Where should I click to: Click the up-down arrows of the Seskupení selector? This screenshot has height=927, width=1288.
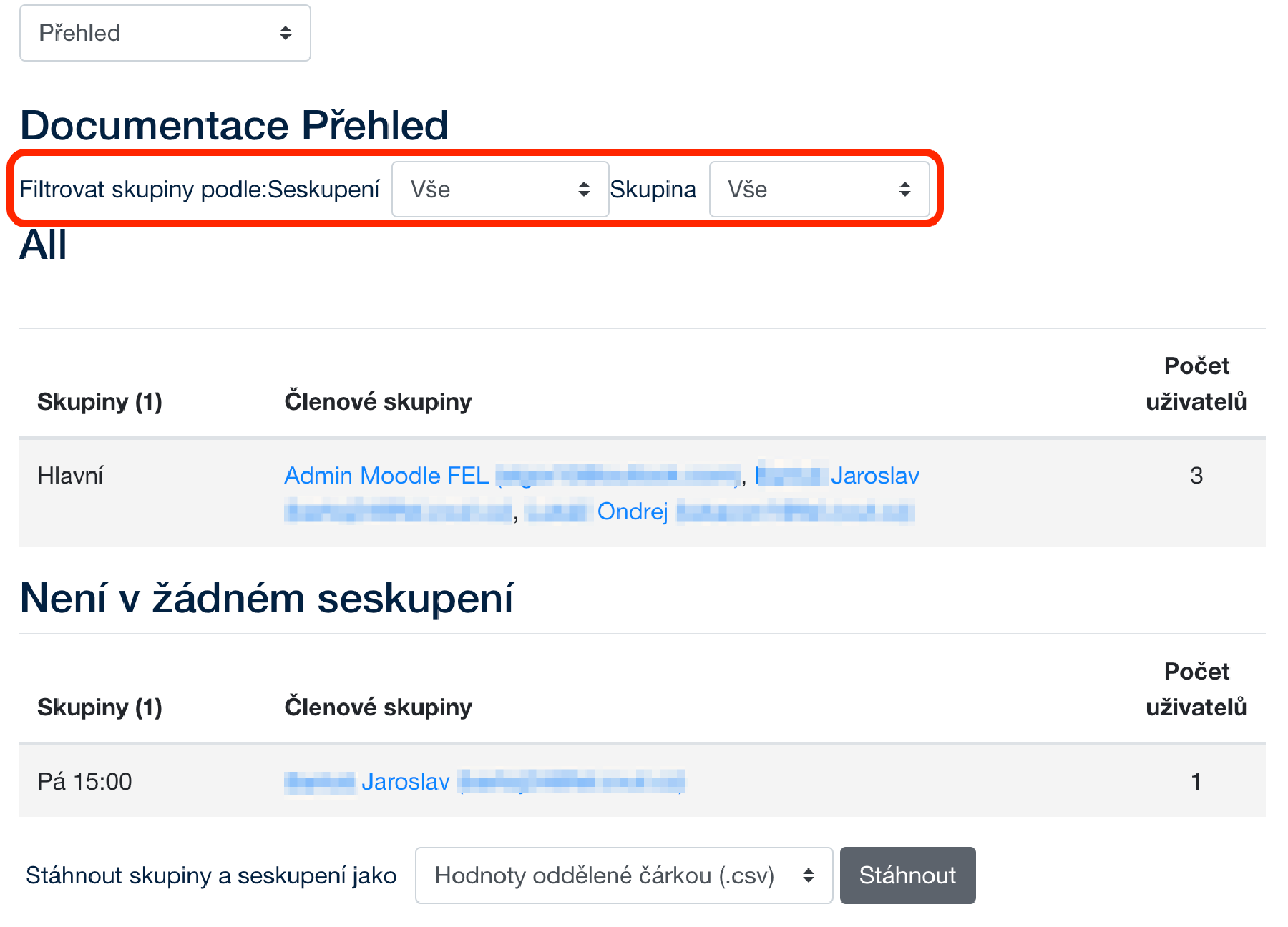tap(584, 190)
